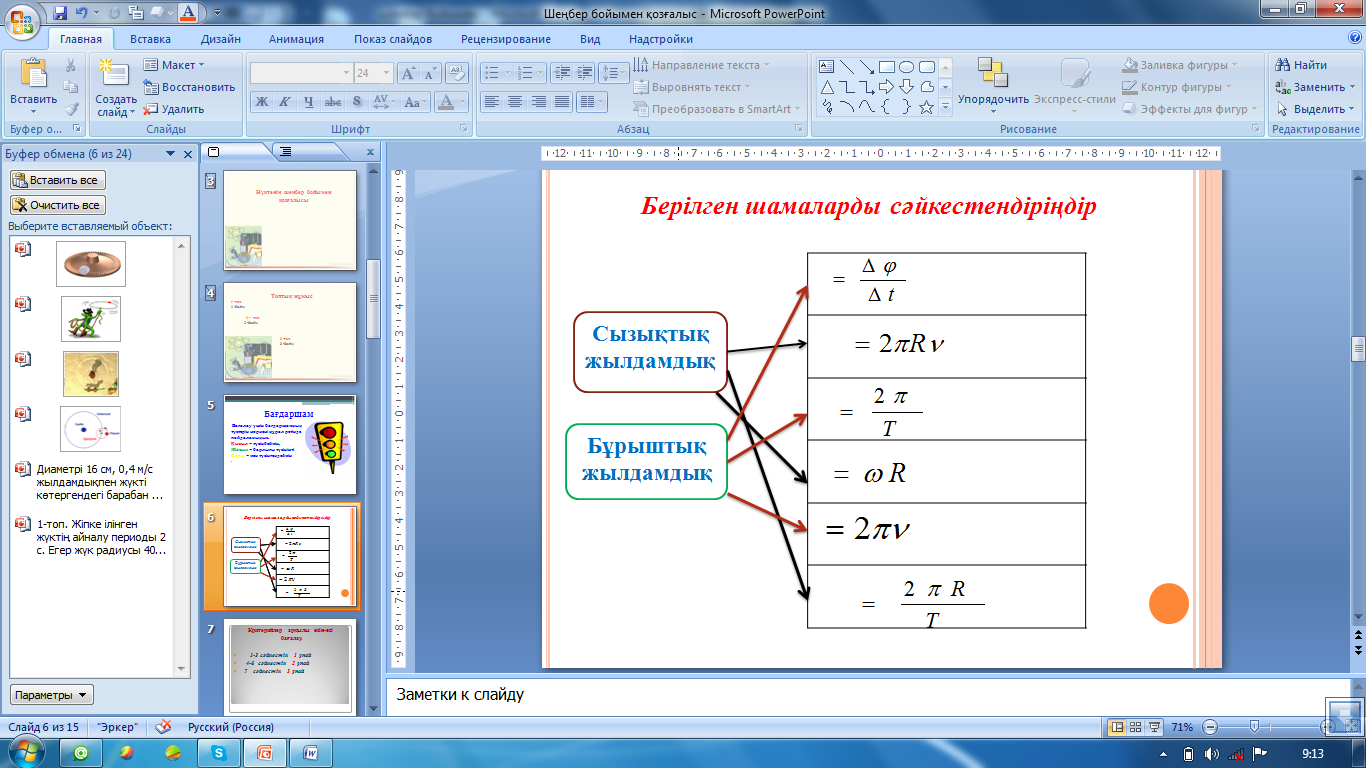1366x768 pixels.
Task: Open the Показ слайдов tab
Action: pyautogui.click(x=393, y=39)
